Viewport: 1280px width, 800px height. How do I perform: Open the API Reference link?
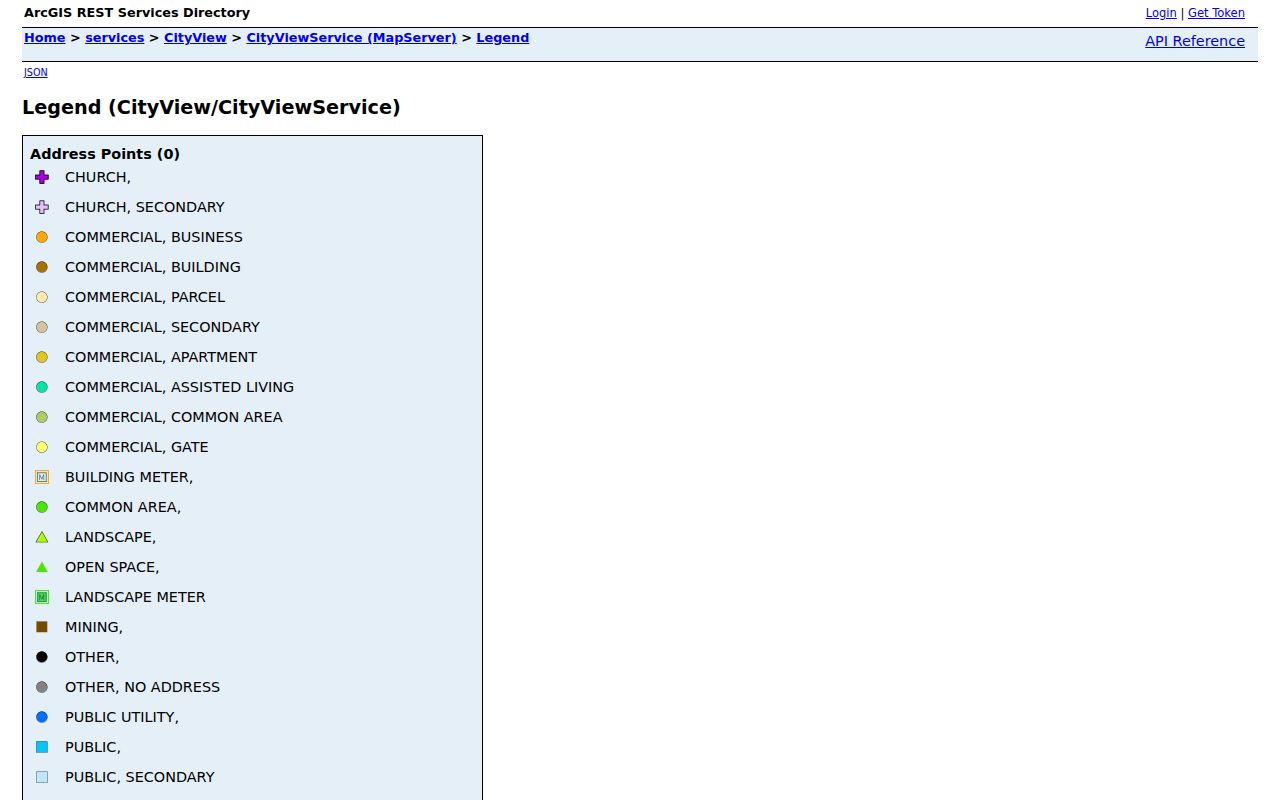tap(1195, 41)
